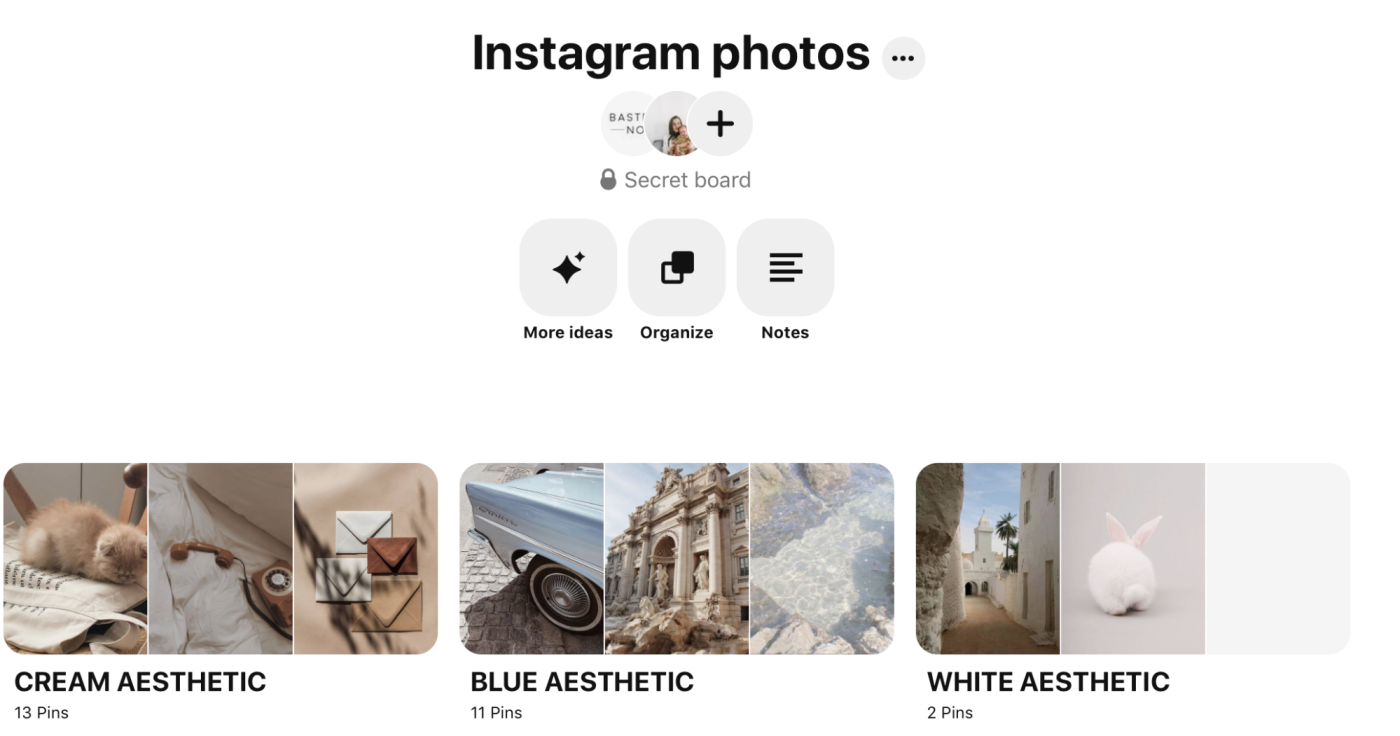The height and width of the screenshot is (736, 1400).
Task: Click the vintage telephone photo
Action: [x=221, y=558]
